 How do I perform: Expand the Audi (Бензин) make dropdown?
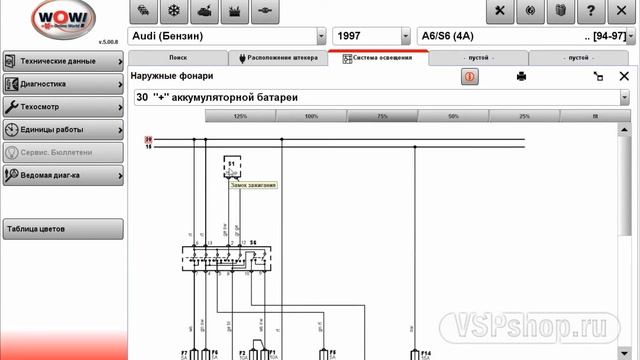[x=321, y=36]
